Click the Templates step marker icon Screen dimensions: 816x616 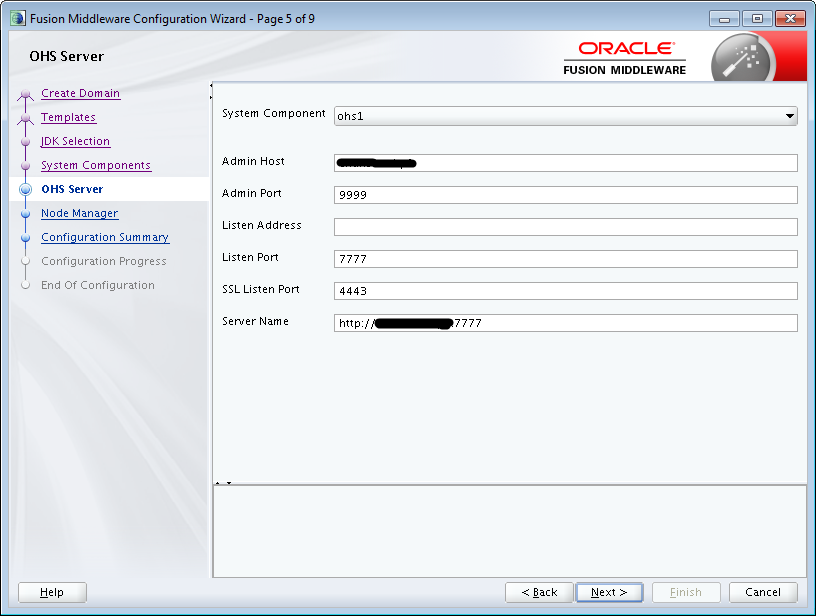pyautogui.click(x=26, y=118)
